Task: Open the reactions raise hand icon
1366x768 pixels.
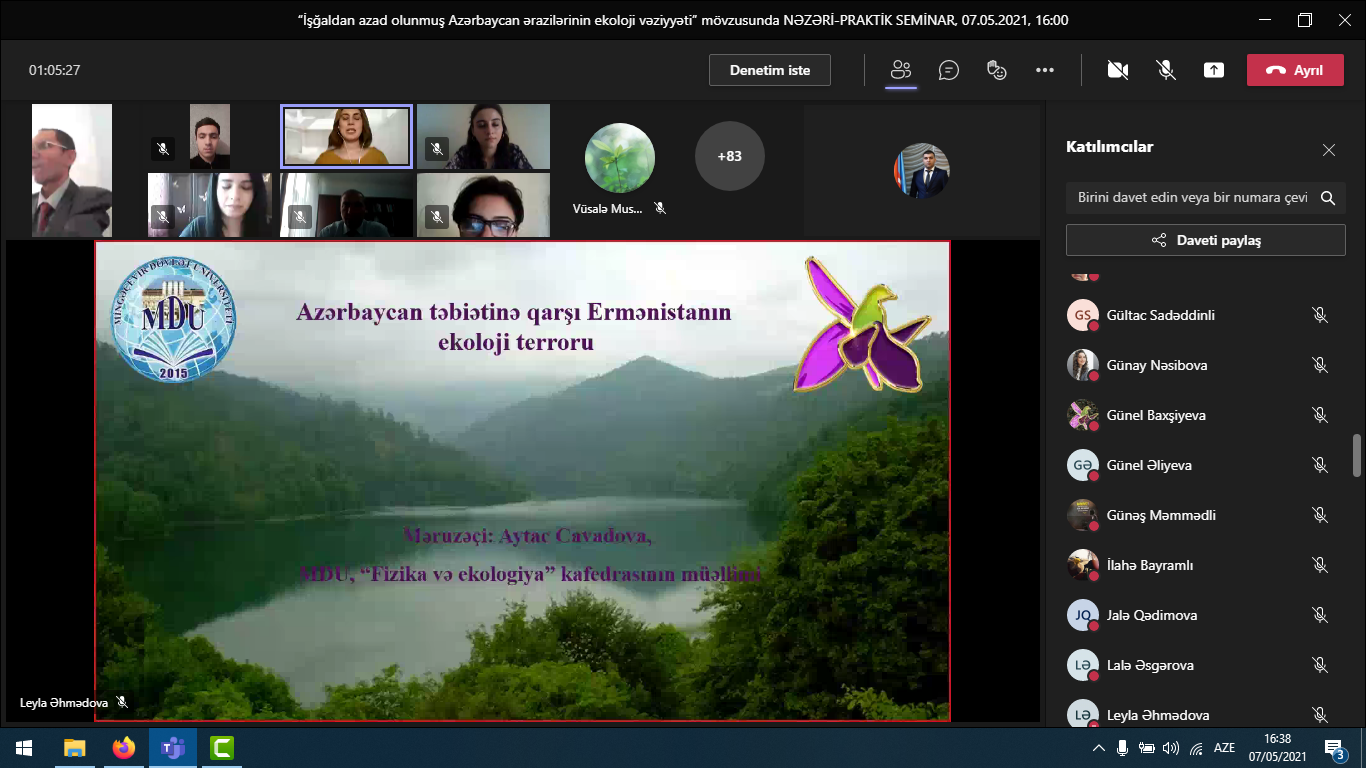Action: [x=996, y=70]
